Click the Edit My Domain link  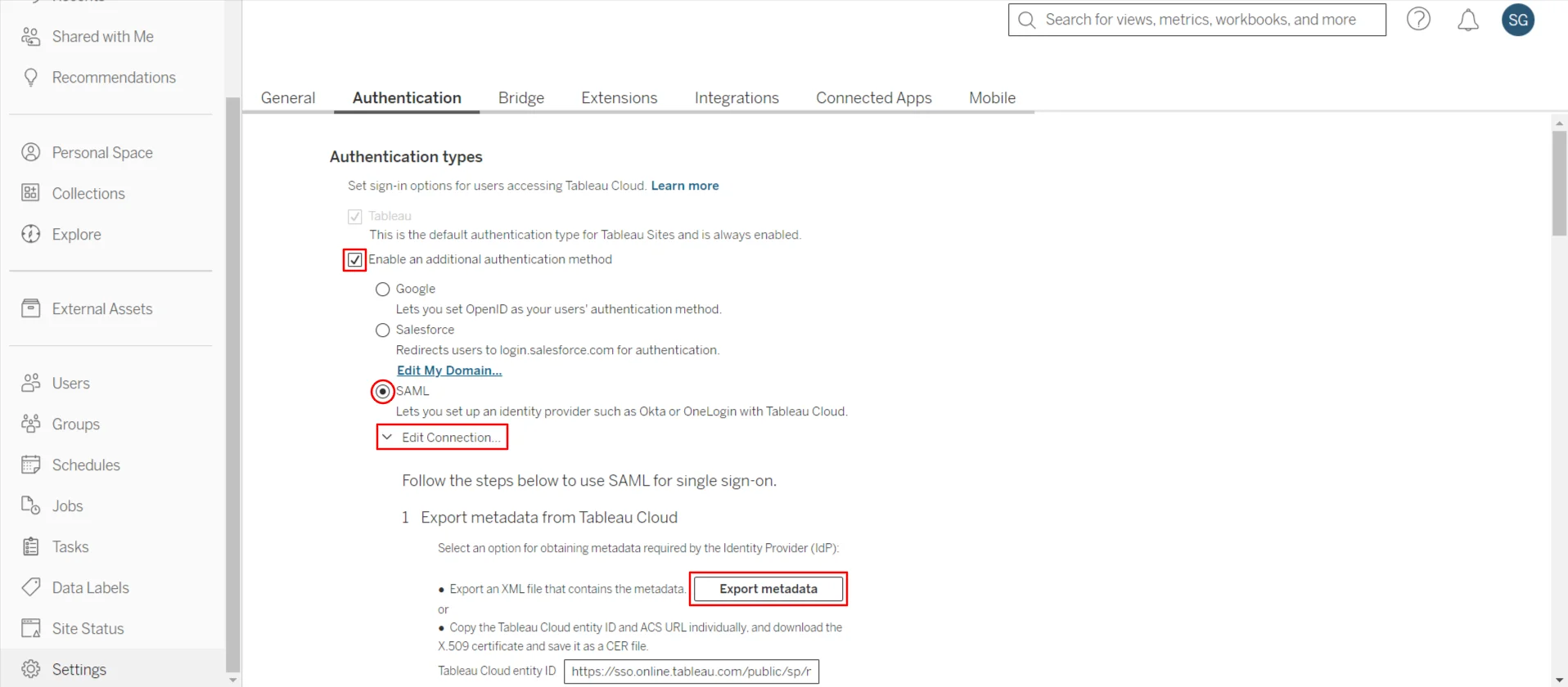[449, 370]
